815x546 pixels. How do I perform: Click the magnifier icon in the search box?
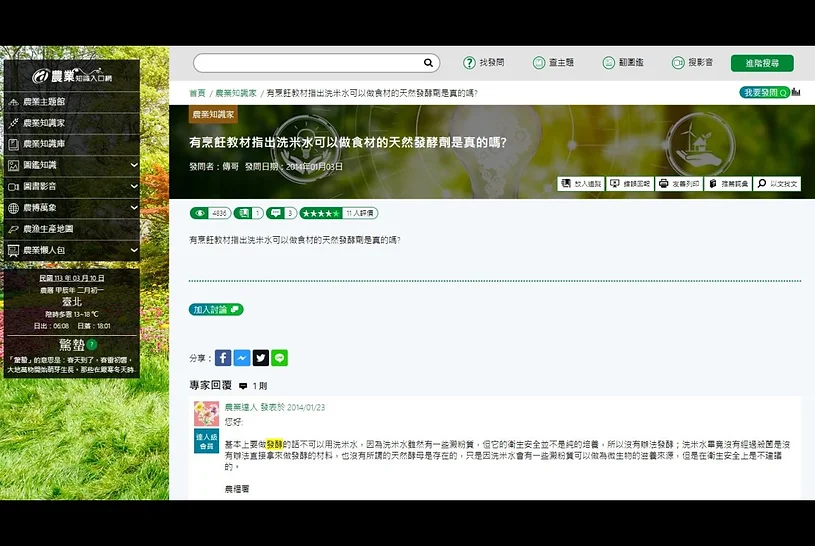point(428,63)
